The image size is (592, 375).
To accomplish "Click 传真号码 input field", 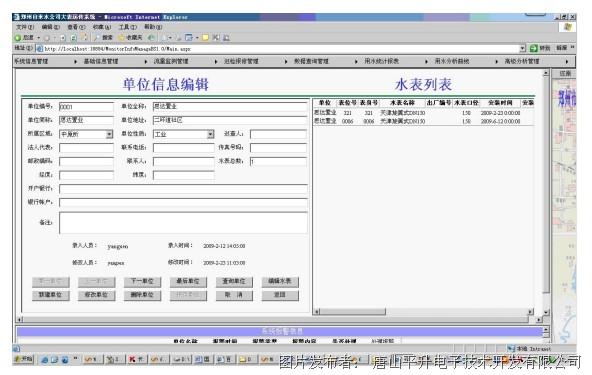I will click(x=278, y=148).
